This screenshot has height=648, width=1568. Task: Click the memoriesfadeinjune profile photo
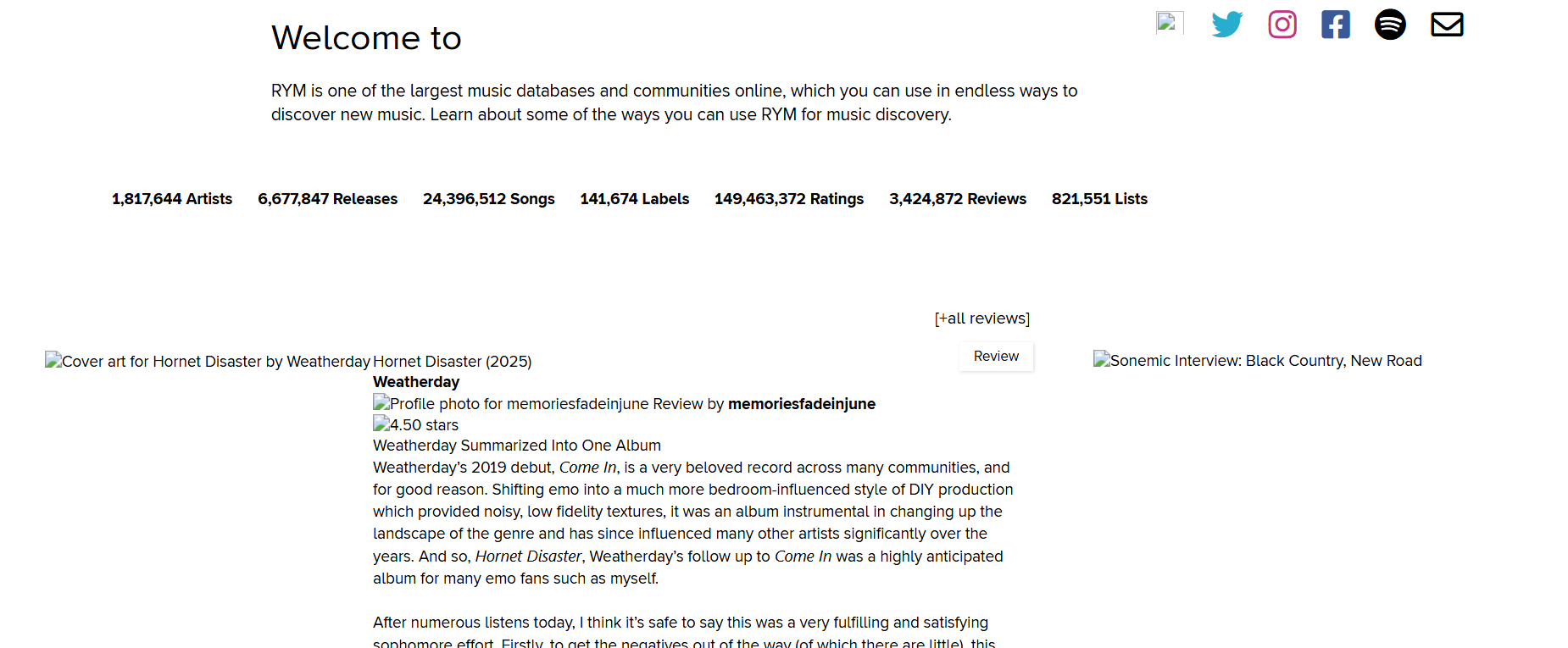coord(511,404)
